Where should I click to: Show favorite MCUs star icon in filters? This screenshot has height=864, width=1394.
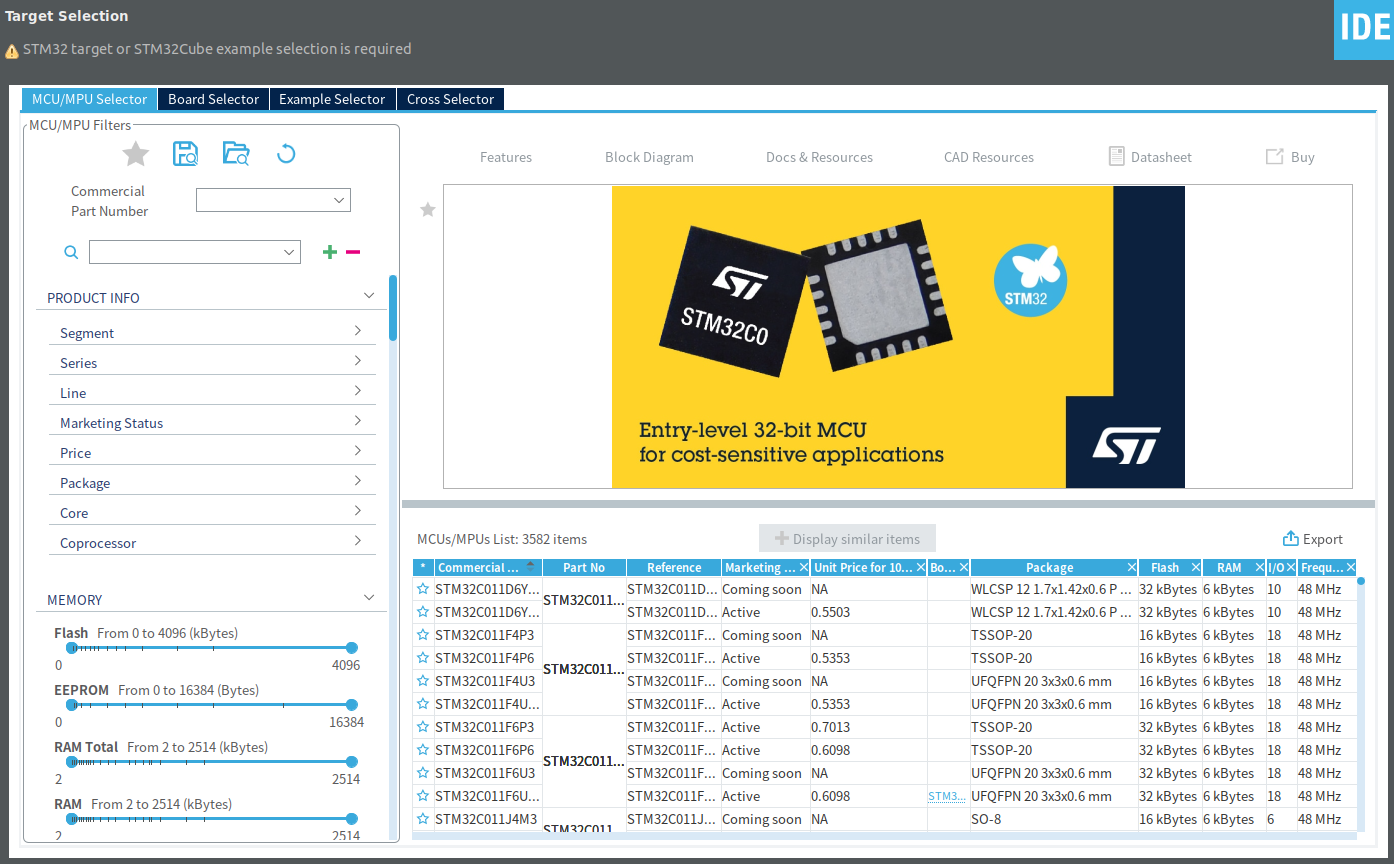[135, 154]
